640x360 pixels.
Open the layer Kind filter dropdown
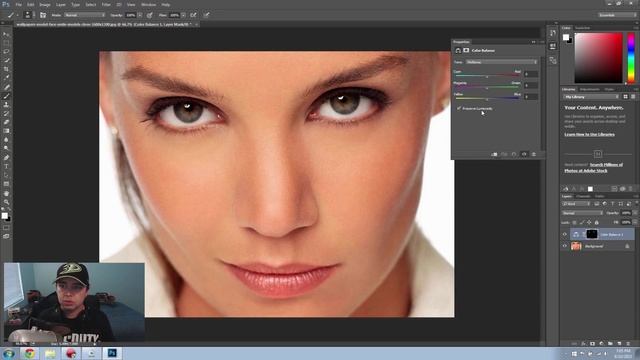pyautogui.click(x=576, y=204)
